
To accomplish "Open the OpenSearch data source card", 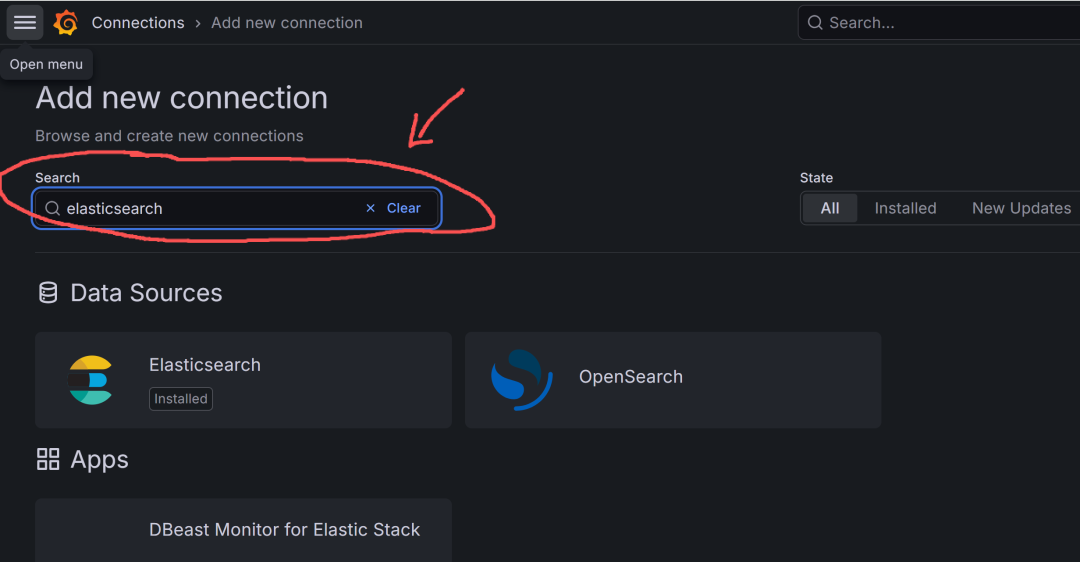I will [x=673, y=380].
